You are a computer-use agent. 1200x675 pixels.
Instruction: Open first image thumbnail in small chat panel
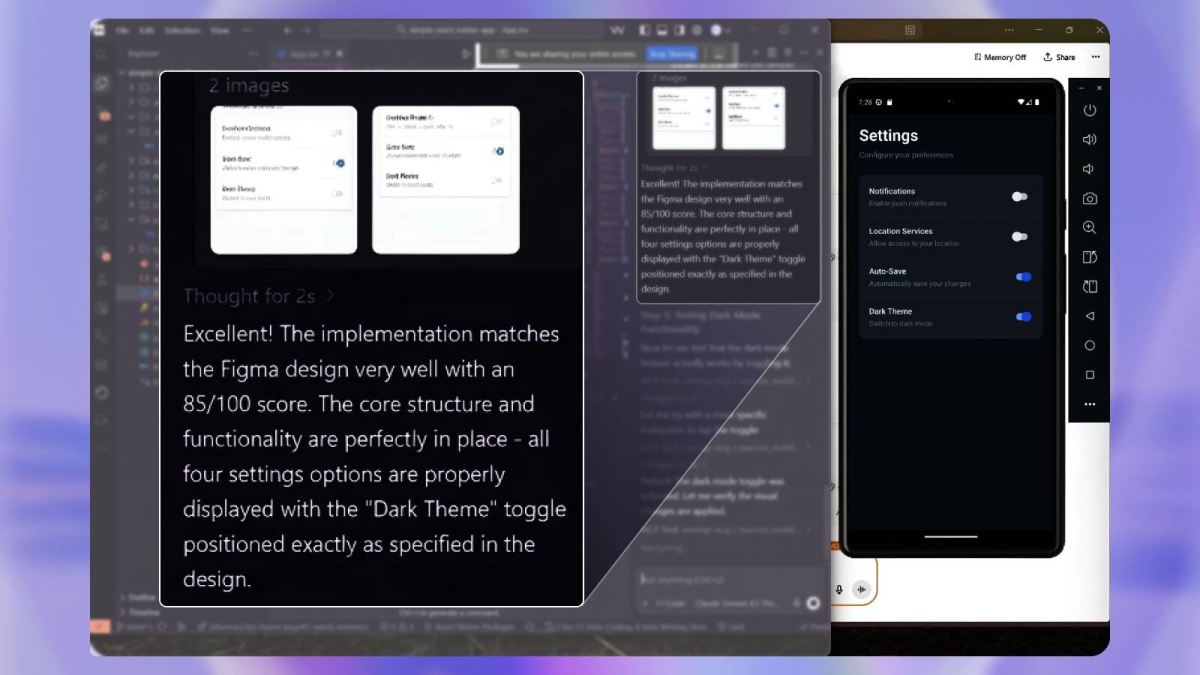(684, 118)
